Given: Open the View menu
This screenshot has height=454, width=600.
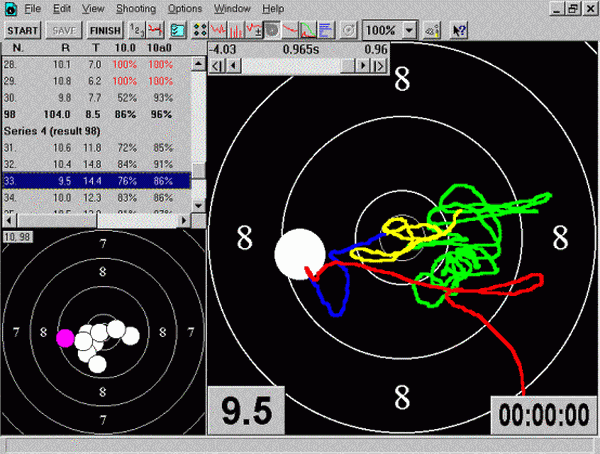Looking at the screenshot, I should [93, 8].
